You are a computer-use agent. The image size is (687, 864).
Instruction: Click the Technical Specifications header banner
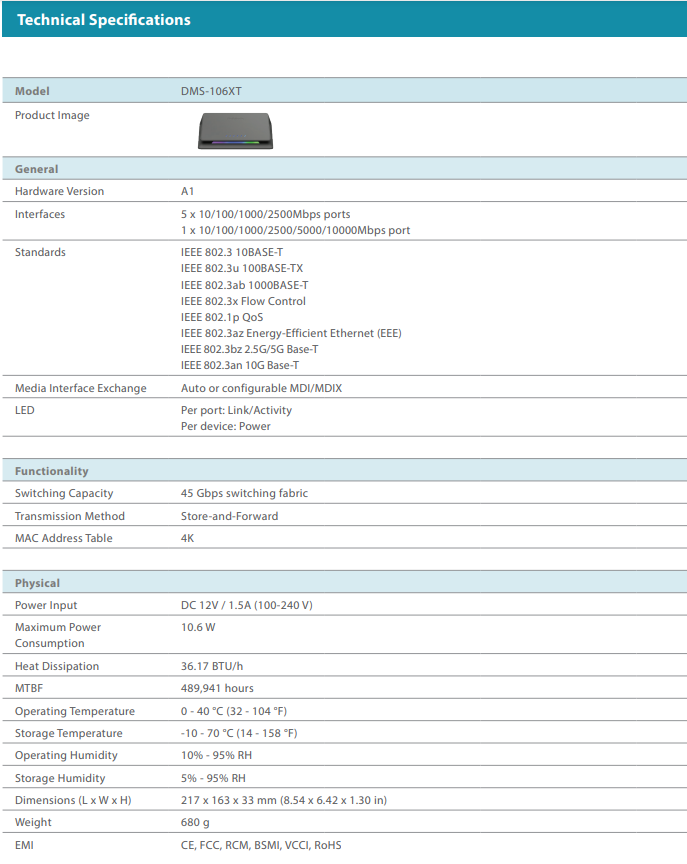[104, 19]
